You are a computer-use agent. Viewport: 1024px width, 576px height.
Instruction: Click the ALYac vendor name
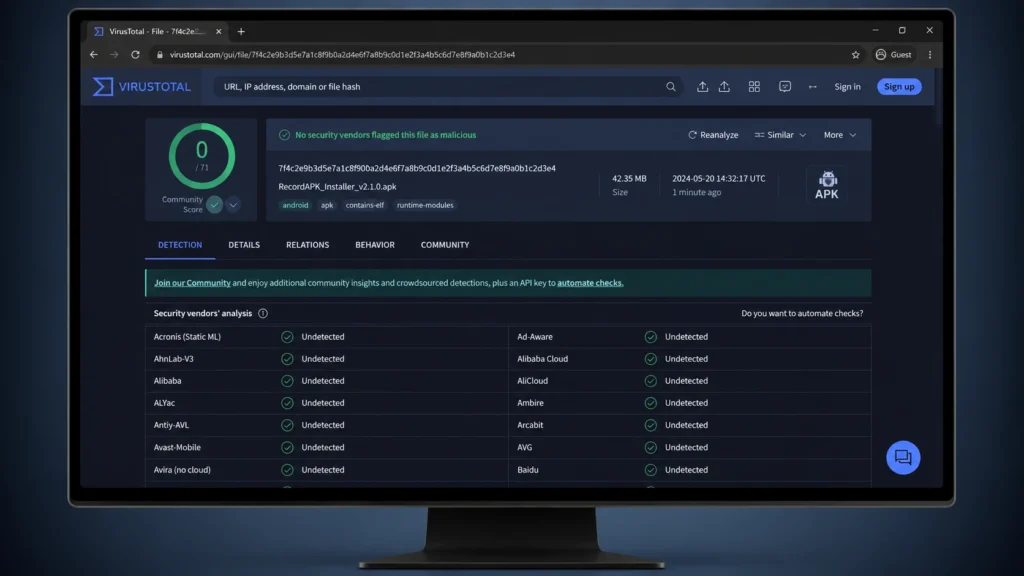tap(165, 403)
